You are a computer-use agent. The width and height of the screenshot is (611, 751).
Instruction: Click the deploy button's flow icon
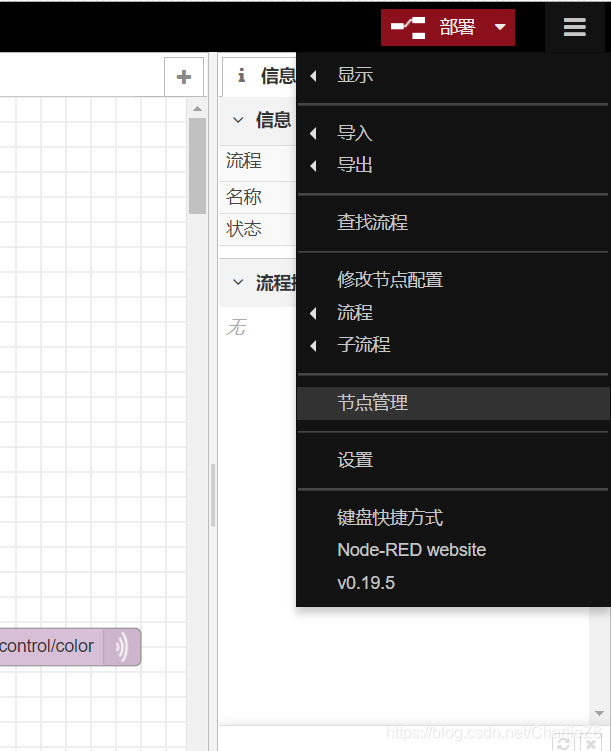tap(408, 28)
